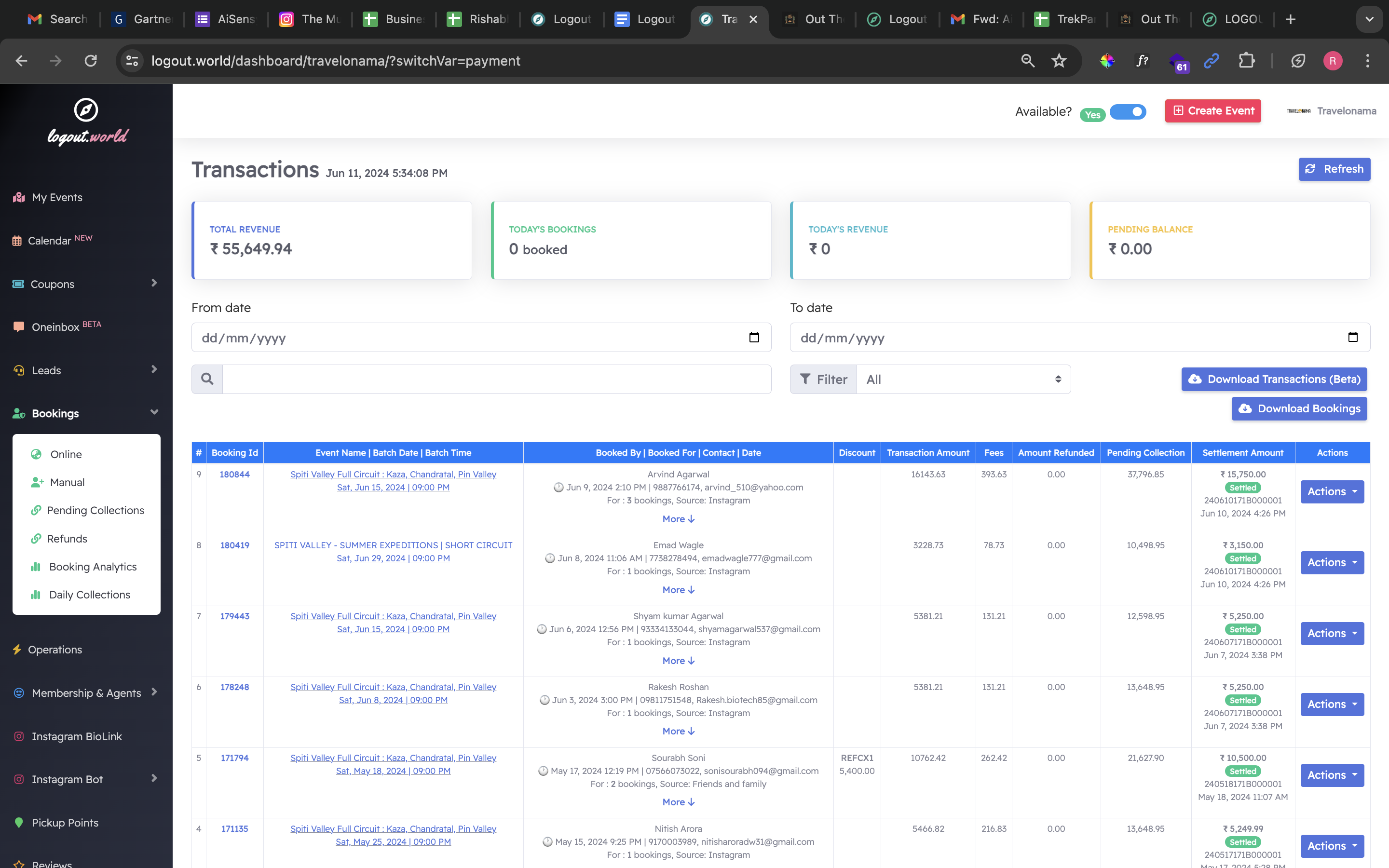Click into the transactions search field
Viewport: 1389px width, 868px height.
tap(496, 379)
